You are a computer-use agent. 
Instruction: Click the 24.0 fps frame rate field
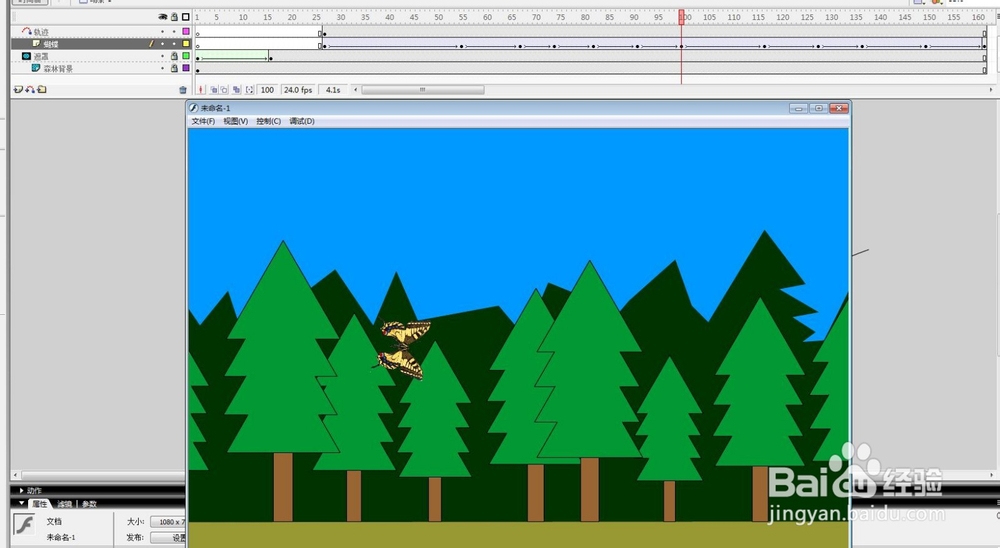(298, 90)
